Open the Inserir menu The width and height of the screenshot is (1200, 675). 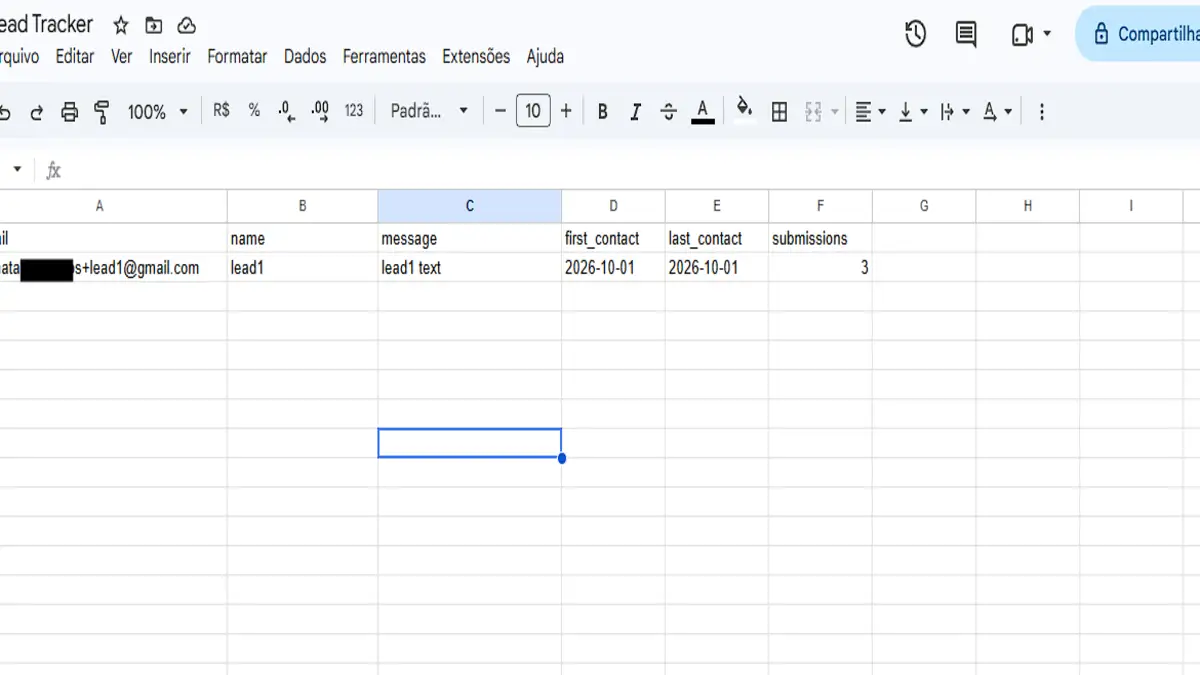[x=170, y=57]
